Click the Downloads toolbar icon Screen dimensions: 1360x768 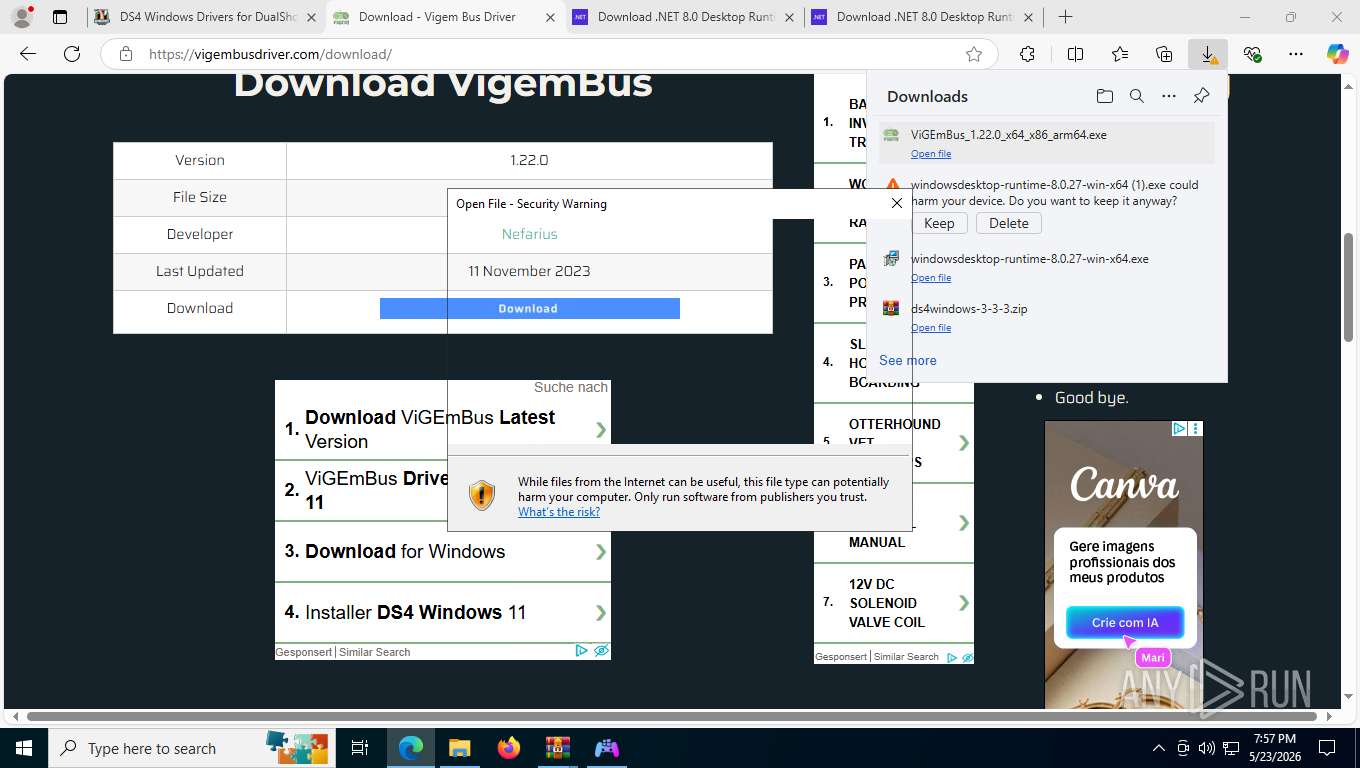click(x=1208, y=54)
